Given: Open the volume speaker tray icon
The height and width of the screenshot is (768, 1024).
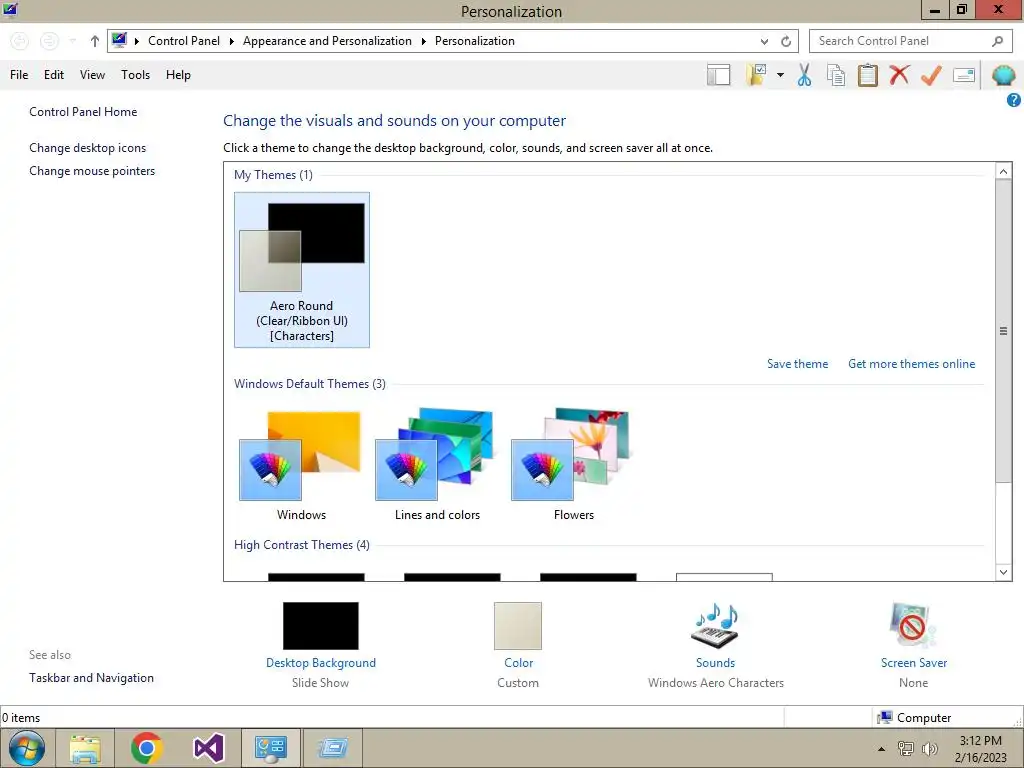Looking at the screenshot, I should coord(929,749).
